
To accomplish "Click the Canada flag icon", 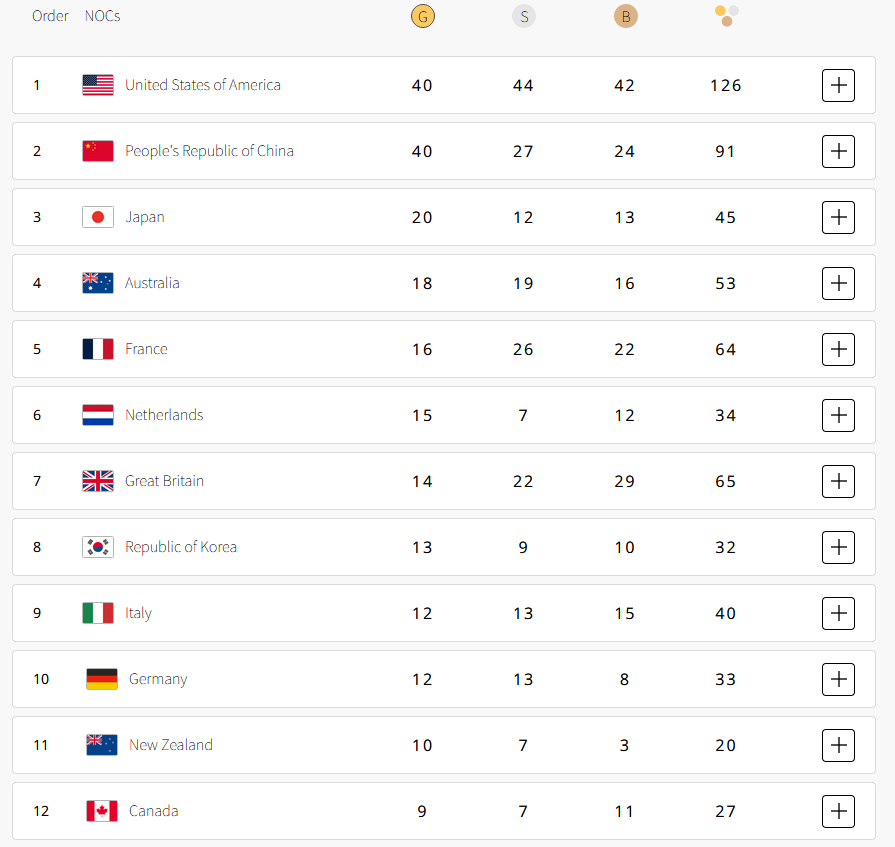I will click(102, 811).
